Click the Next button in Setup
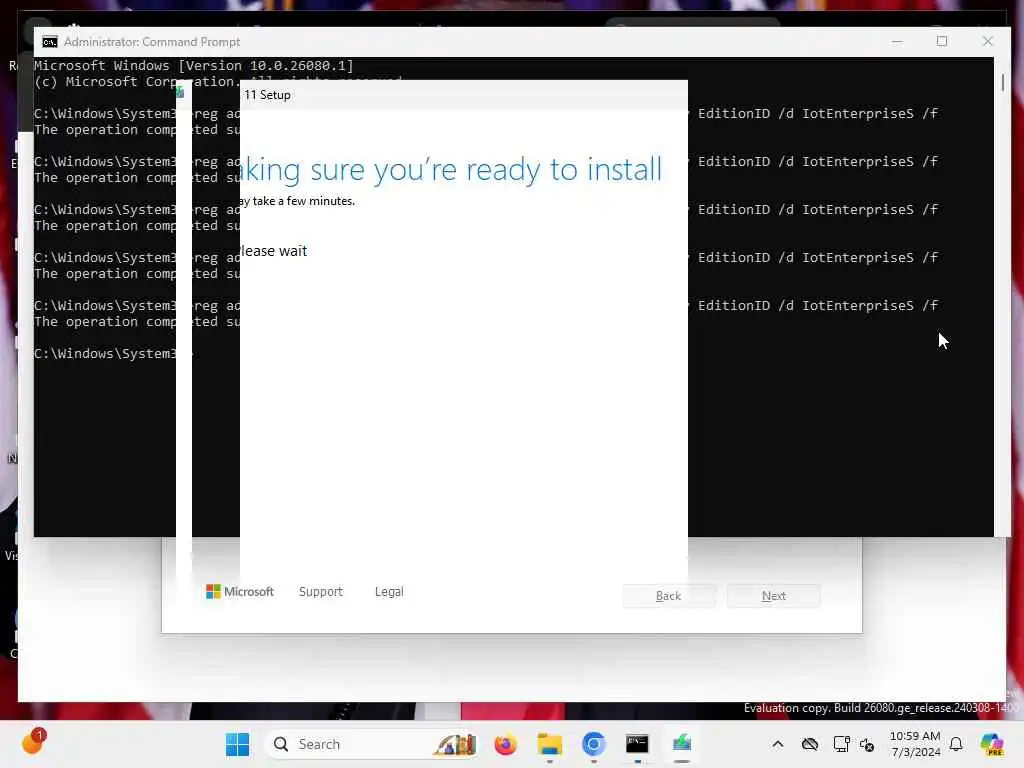Image resolution: width=1024 pixels, height=768 pixels. click(x=774, y=596)
